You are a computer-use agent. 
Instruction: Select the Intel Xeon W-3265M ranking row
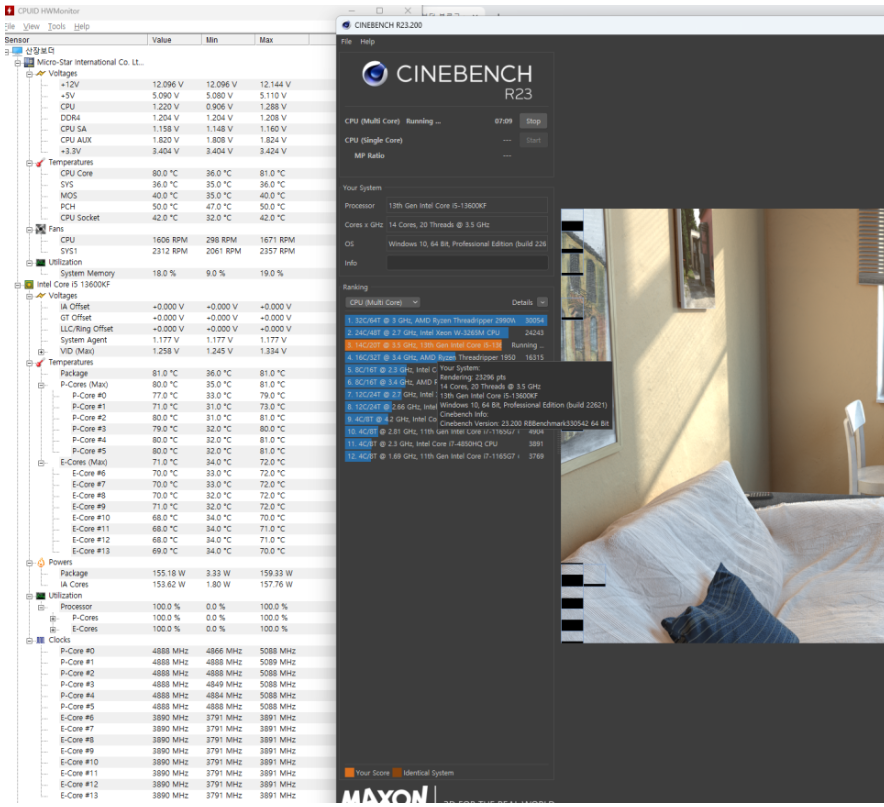pos(445,333)
